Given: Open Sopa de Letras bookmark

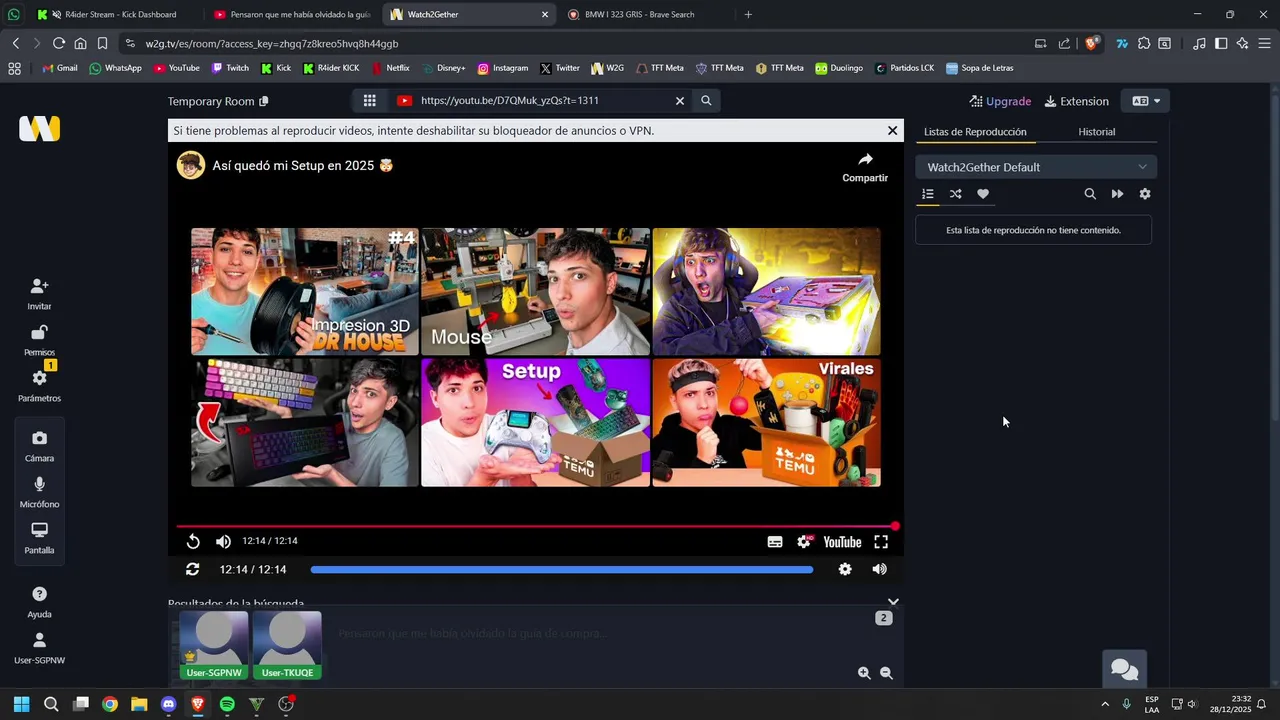Looking at the screenshot, I should 979,68.
